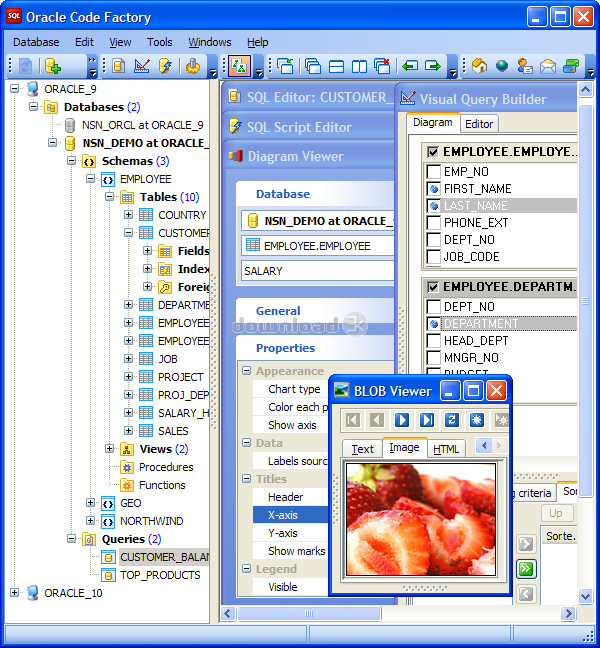
Task: Click the Up button
Action: (x=557, y=513)
